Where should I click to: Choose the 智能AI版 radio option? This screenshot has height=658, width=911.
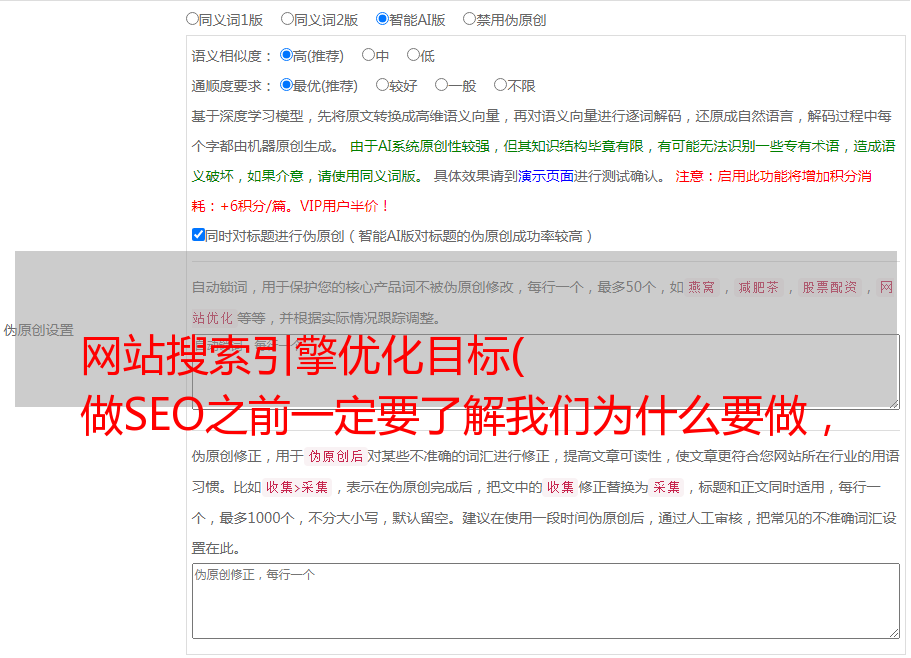coord(382,19)
